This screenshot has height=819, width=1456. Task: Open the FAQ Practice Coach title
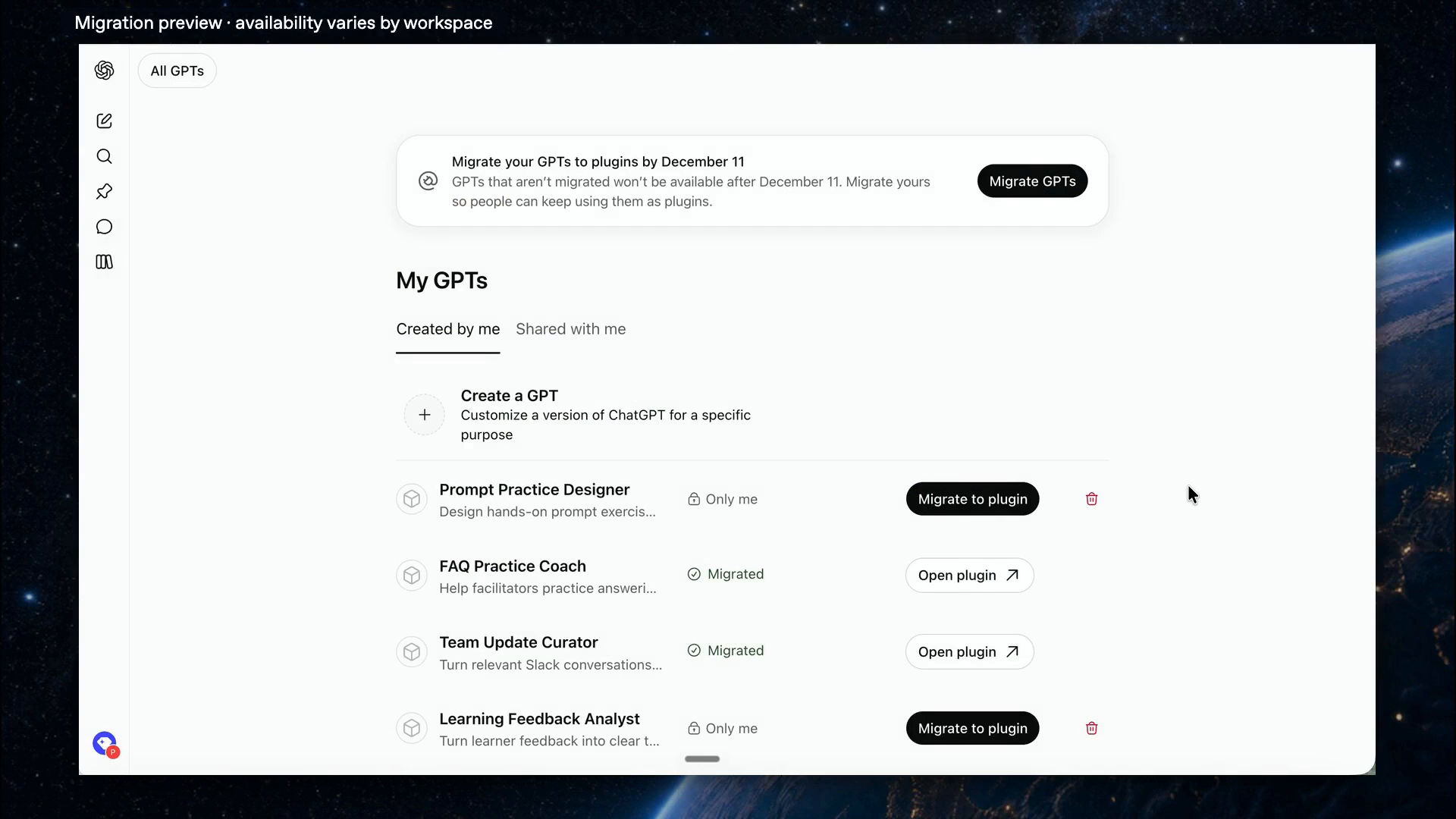513,566
